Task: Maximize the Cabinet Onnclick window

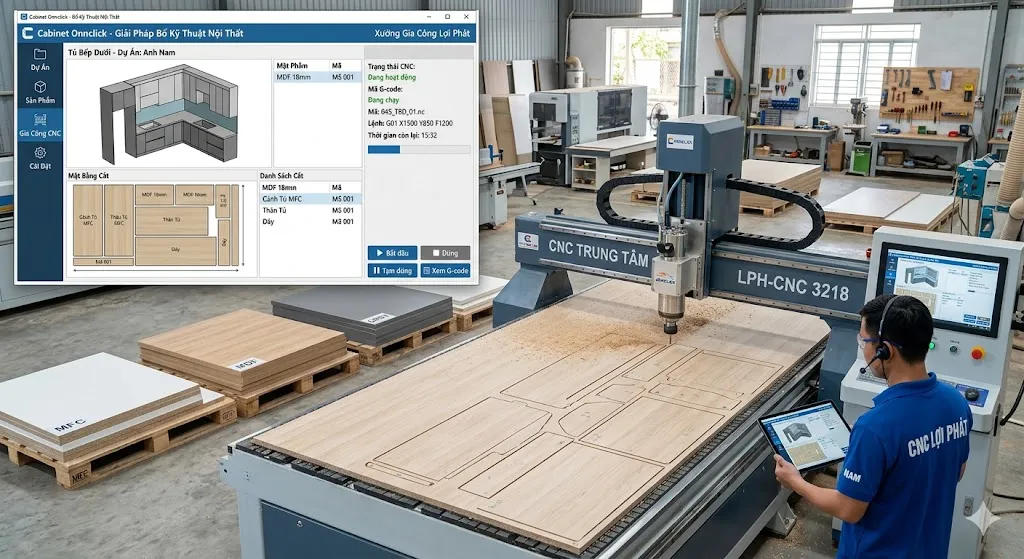Action: [x=447, y=17]
